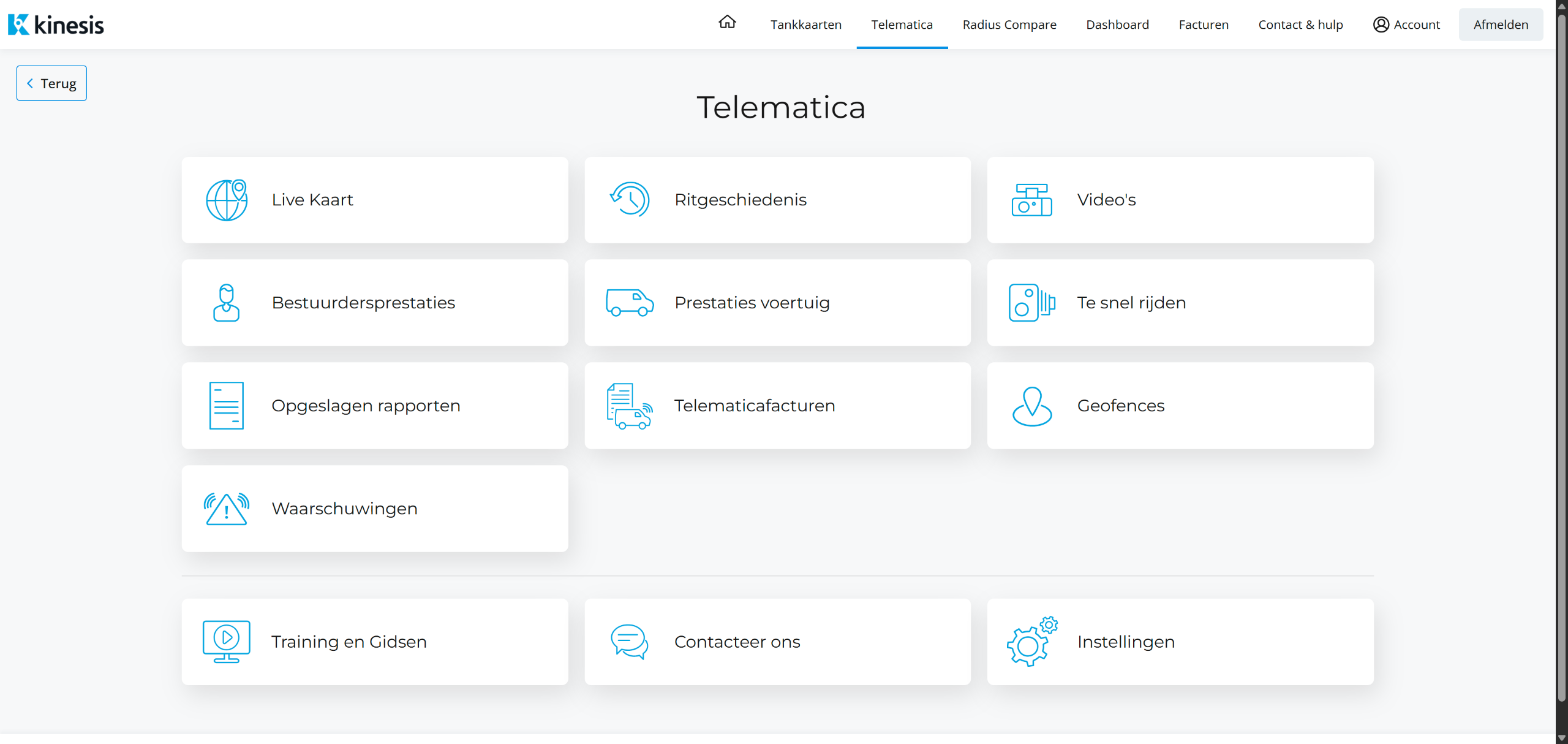The height and width of the screenshot is (744, 1568).
Task: Open the Geofences map pin icon
Action: click(1032, 406)
